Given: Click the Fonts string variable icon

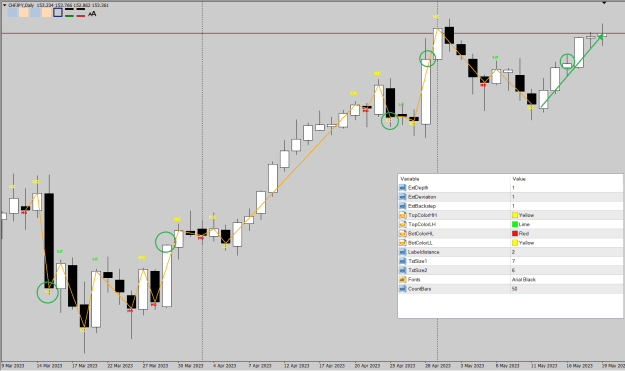Looking at the screenshot, I should (403, 279).
